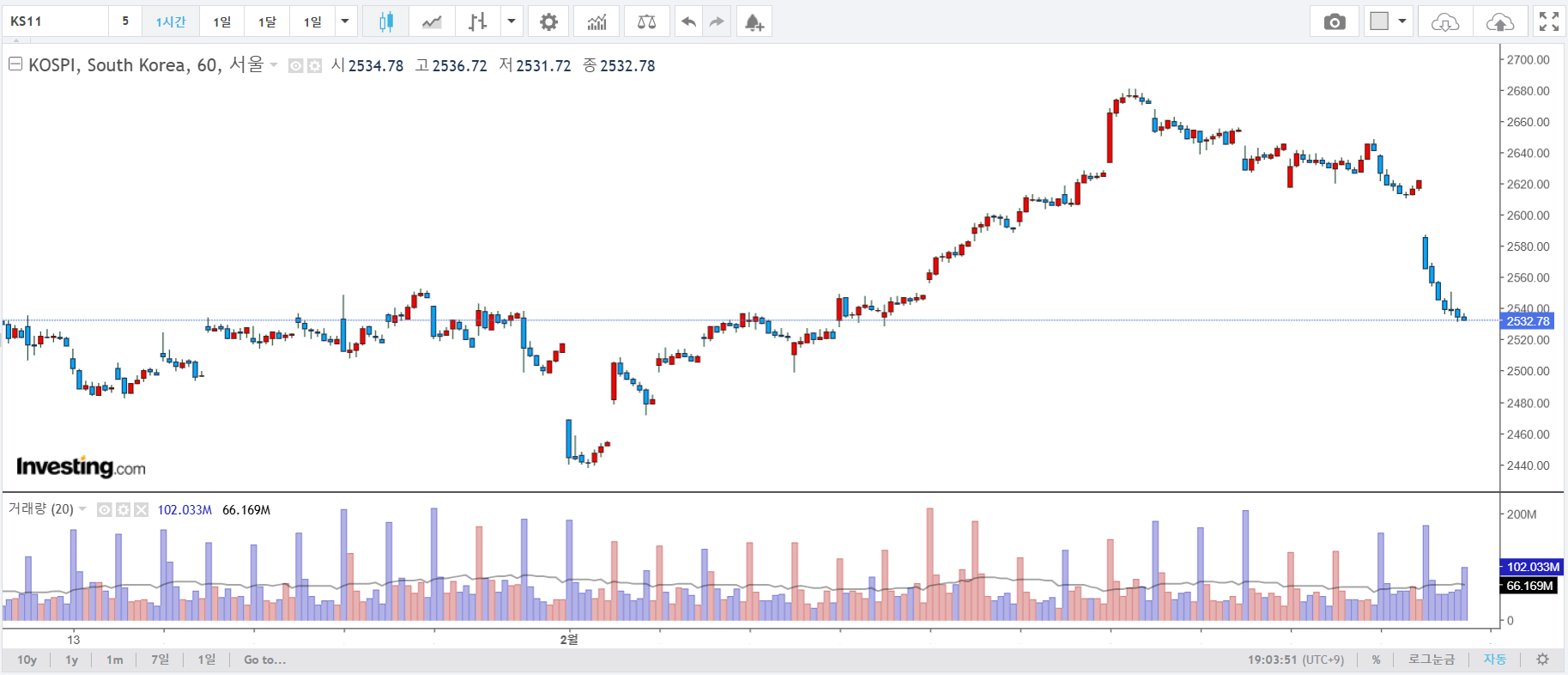Click Go to... date button
This screenshot has height=675, width=1568.
click(x=264, y=660)
